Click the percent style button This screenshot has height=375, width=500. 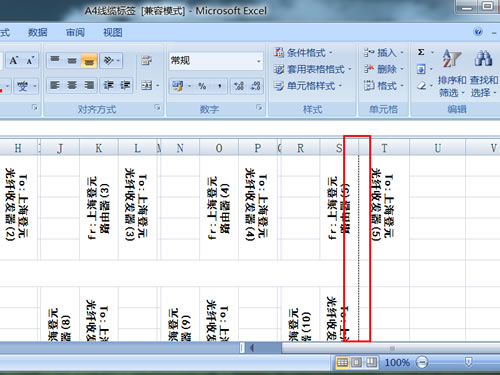click(202, 86)
